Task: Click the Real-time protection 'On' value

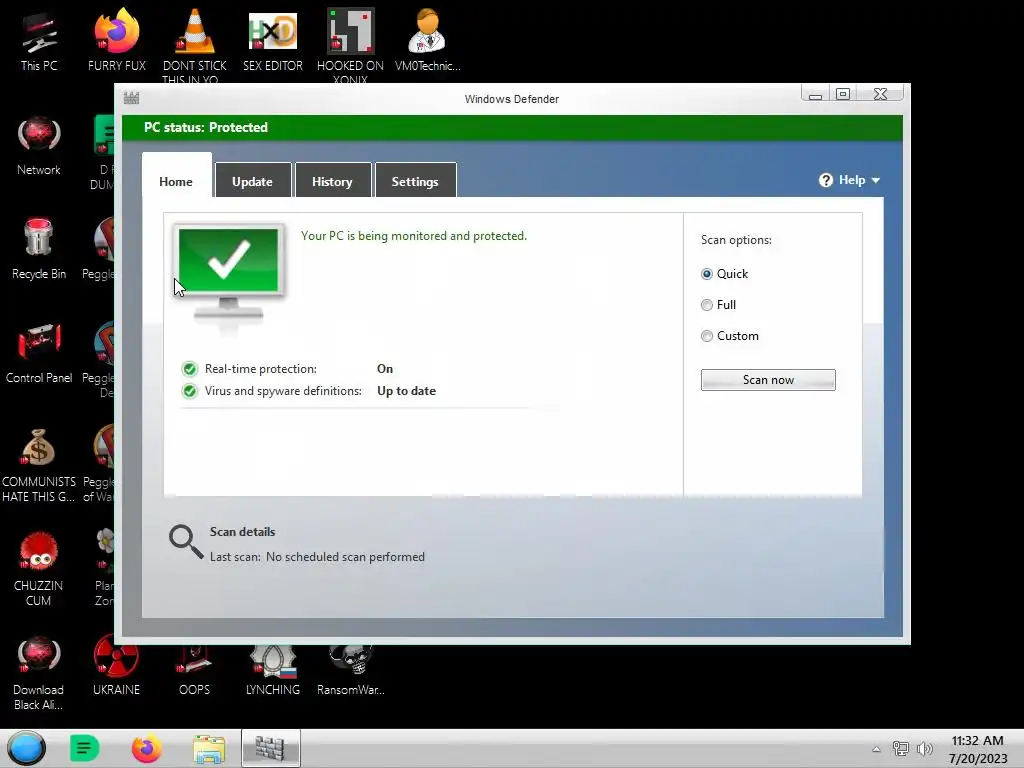Action: [385, 369]
